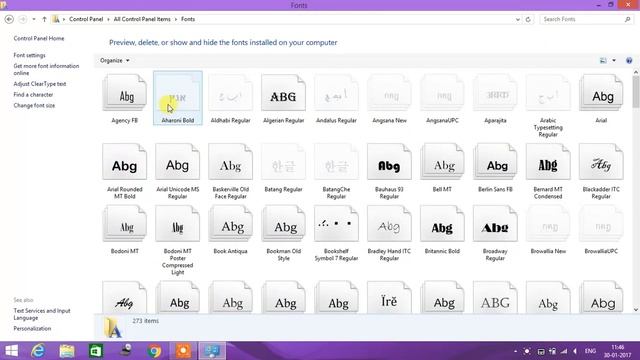Viewport: 640px width, 360px height.
Task: Select the Bell MT font icon
Action: (x=442, y=162)
